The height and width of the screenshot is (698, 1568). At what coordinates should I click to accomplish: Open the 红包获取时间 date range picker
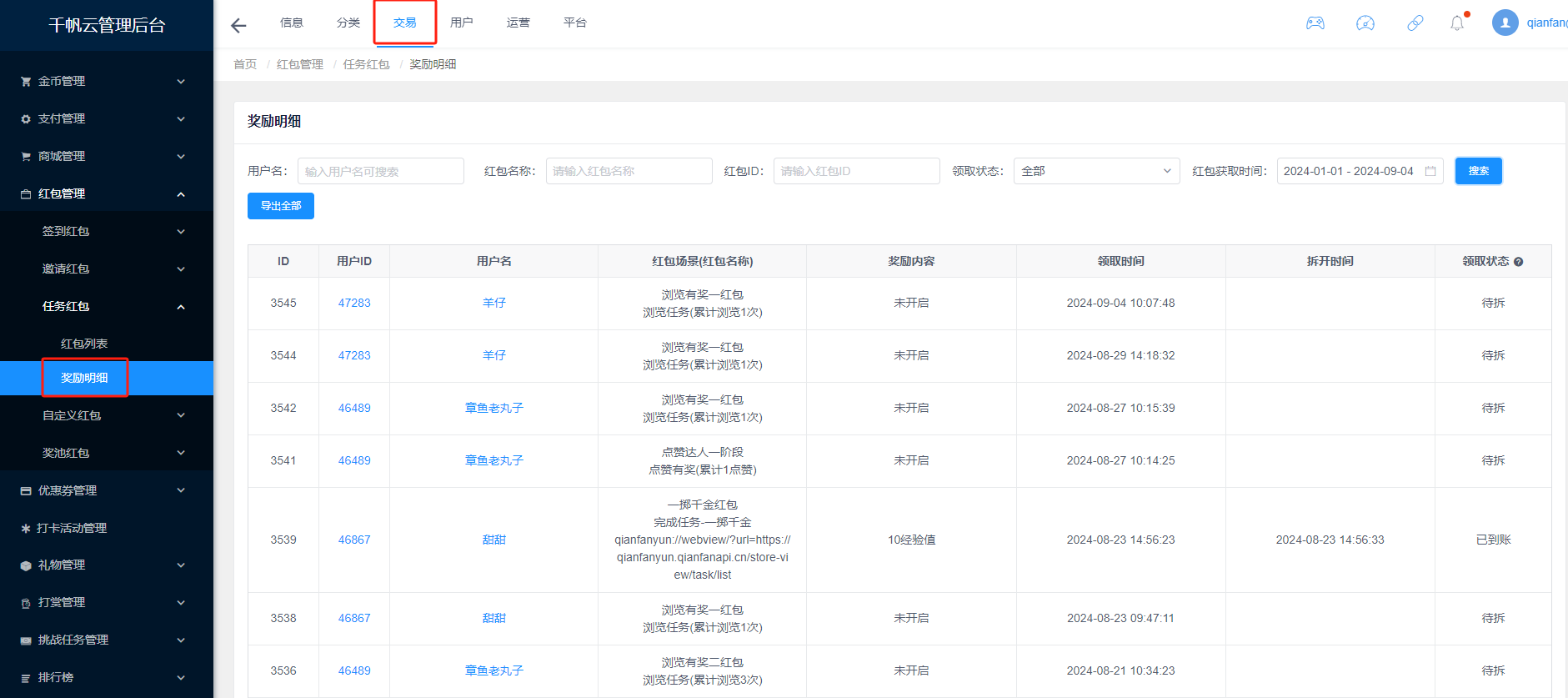click(1360, 171)
